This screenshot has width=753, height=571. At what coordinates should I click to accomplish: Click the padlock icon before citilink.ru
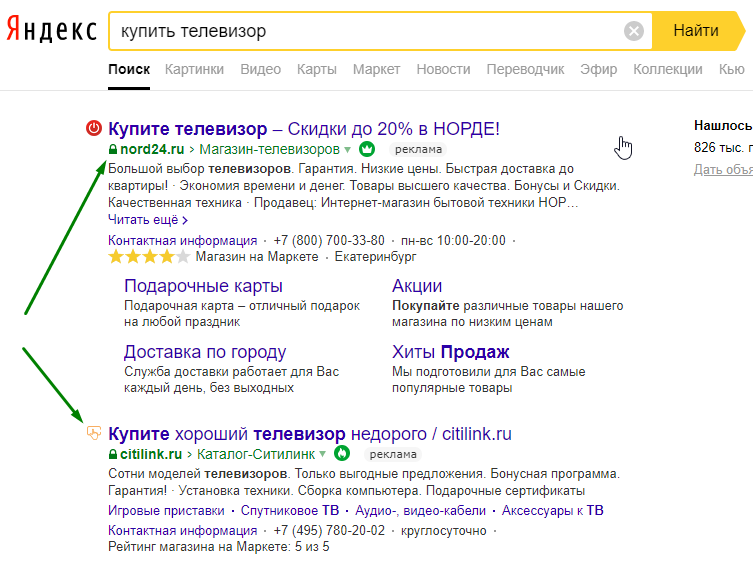[113, 454]
